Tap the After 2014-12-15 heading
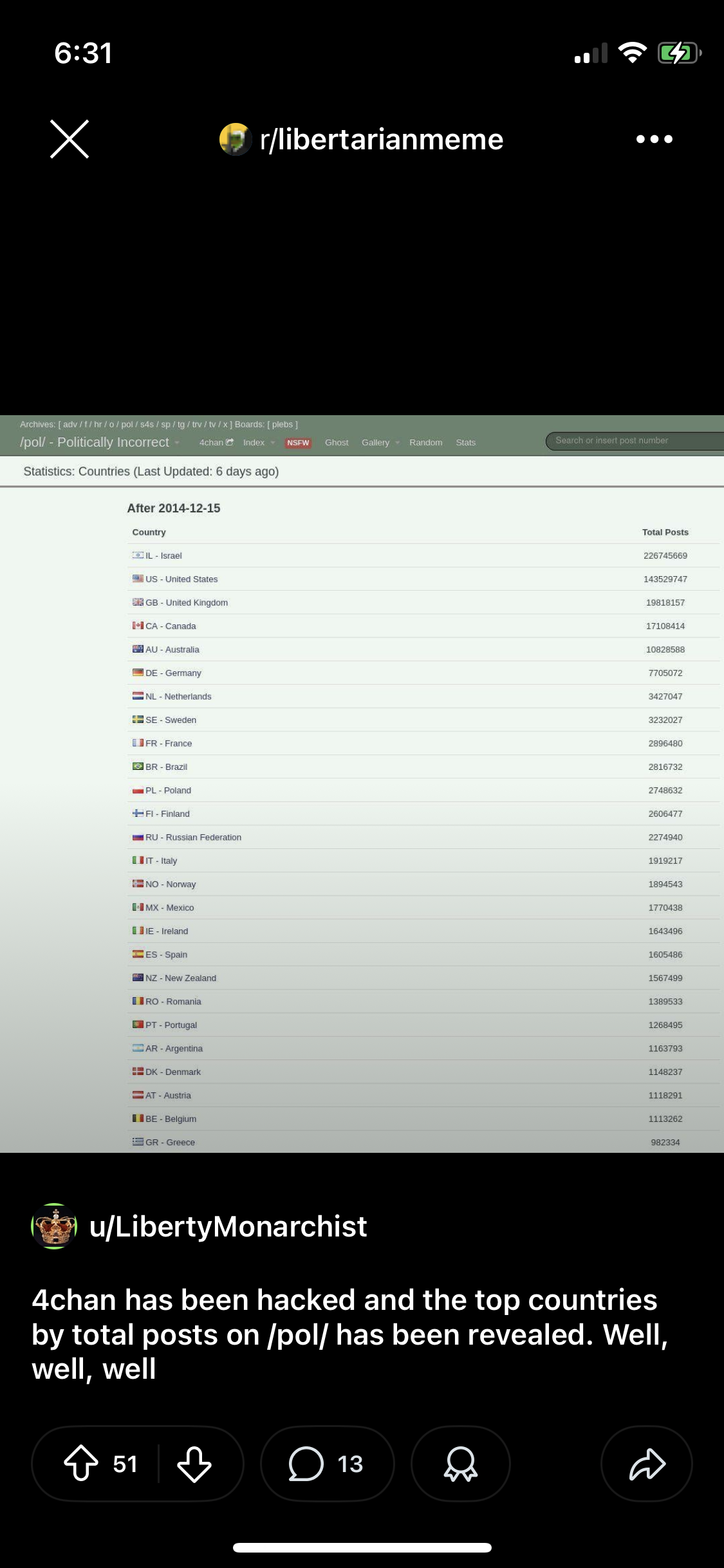 pyautogui.click(x=174, y=509)
